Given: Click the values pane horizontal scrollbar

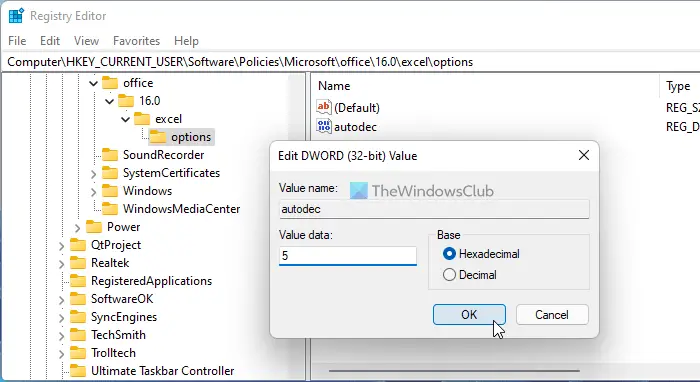Looking at the screenshot, I should coord(454,371).
